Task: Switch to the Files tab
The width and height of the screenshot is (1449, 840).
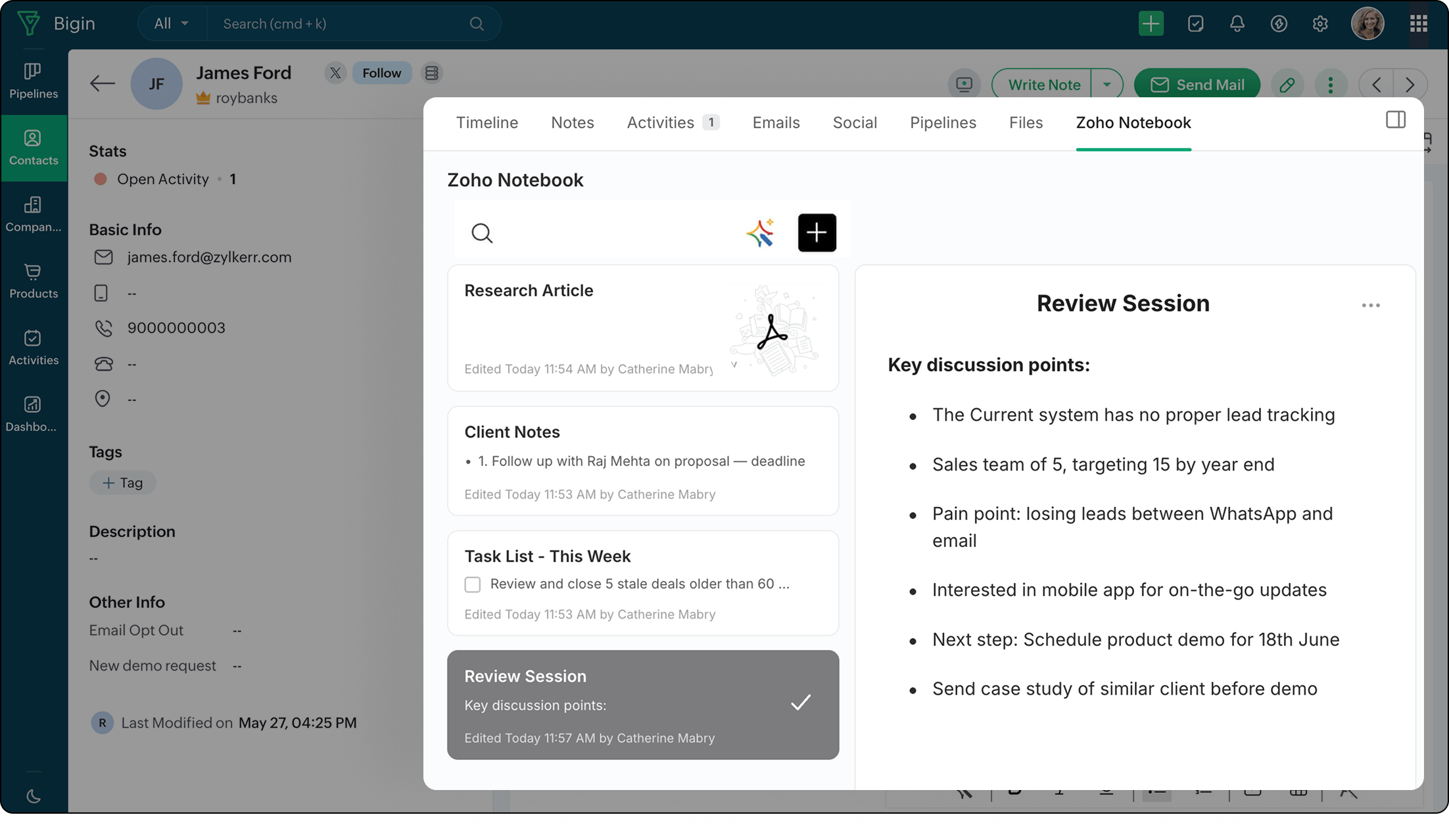Action: point(1026,122)
